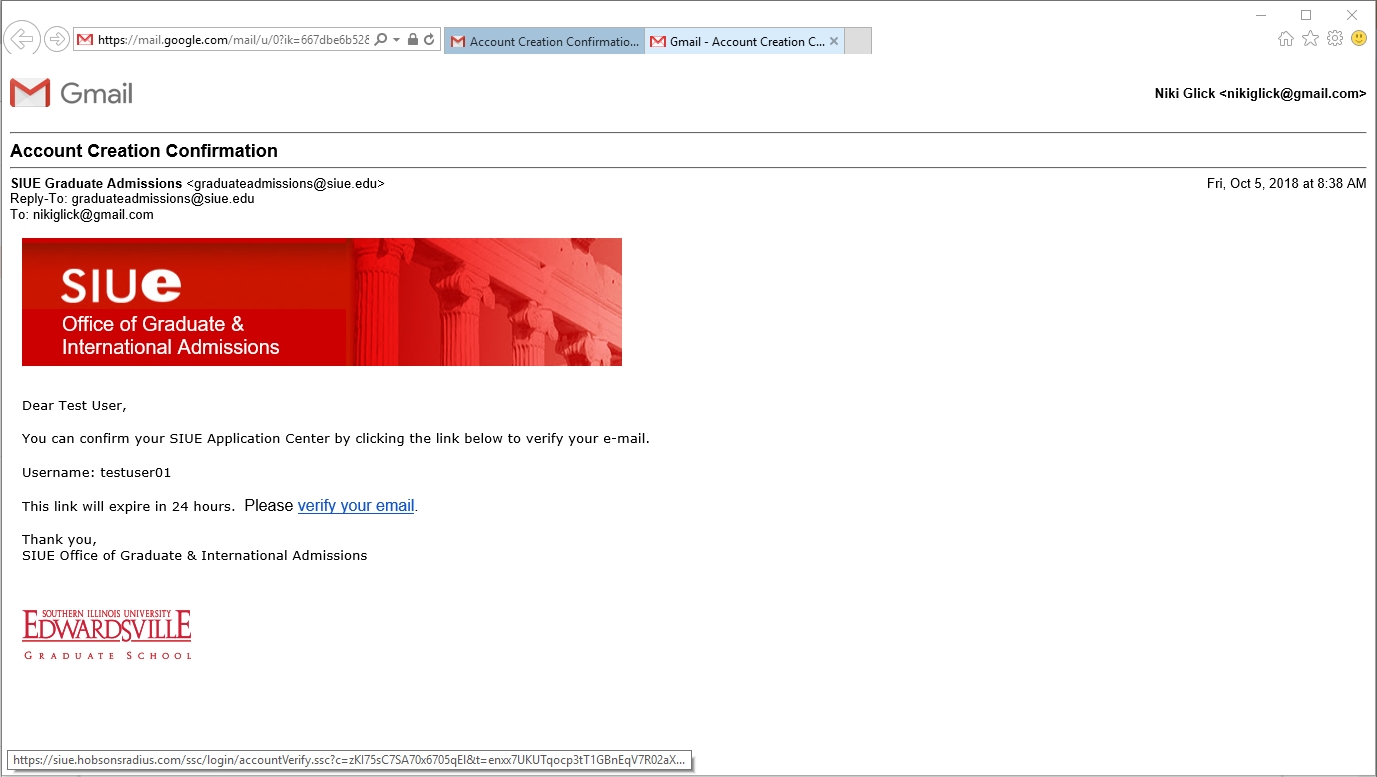Switch to the Account Creation Confirmation tab
Image resolution: width=1377 pixels, height=777 pixels.
tap(544, 41)
